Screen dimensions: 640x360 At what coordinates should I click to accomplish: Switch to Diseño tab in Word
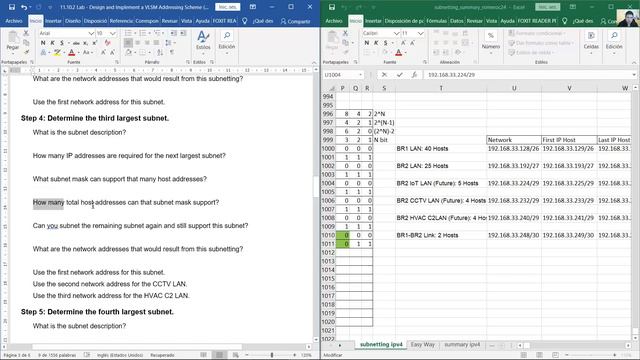73,21
